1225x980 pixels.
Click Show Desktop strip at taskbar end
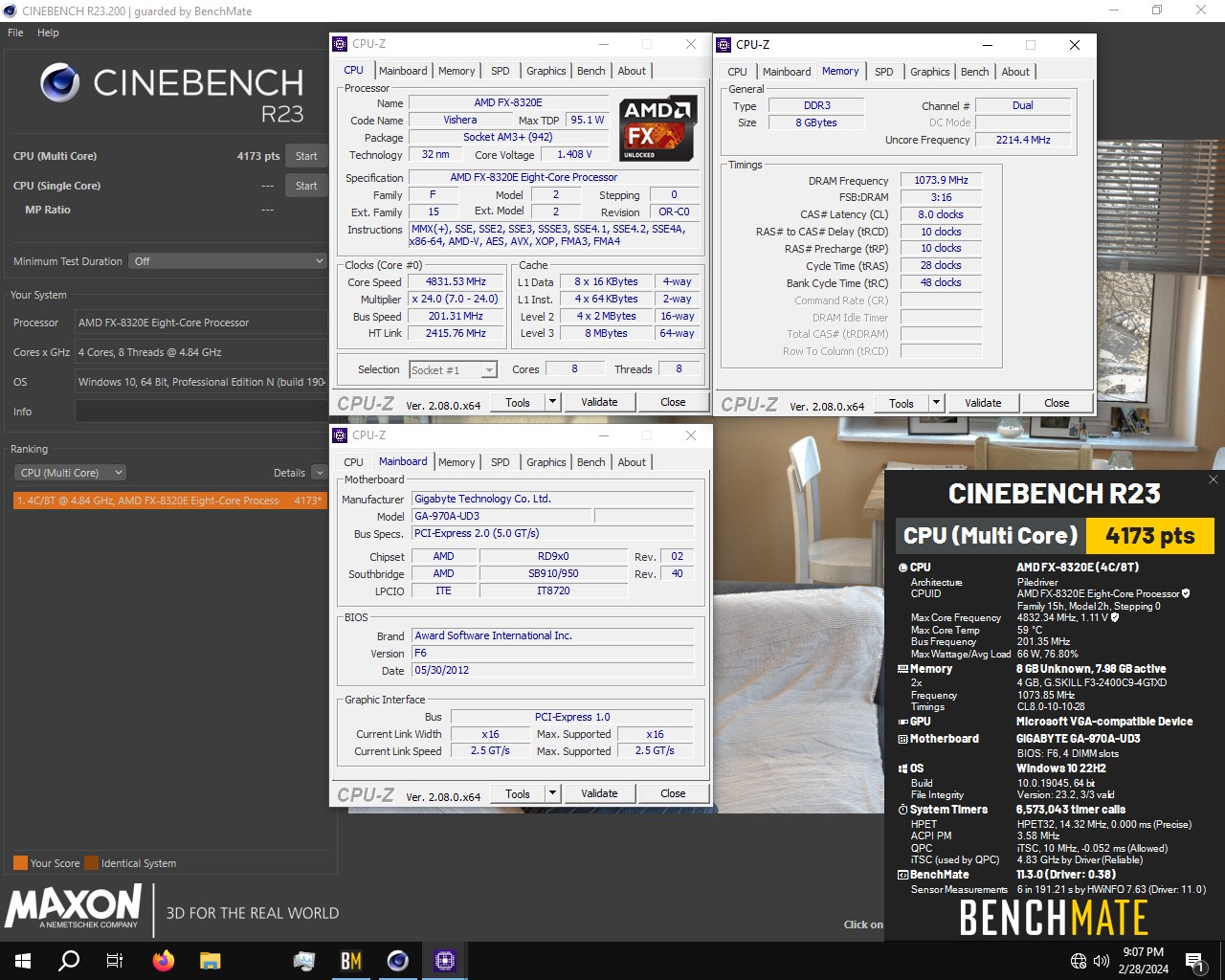click(x=1222, y=961)
